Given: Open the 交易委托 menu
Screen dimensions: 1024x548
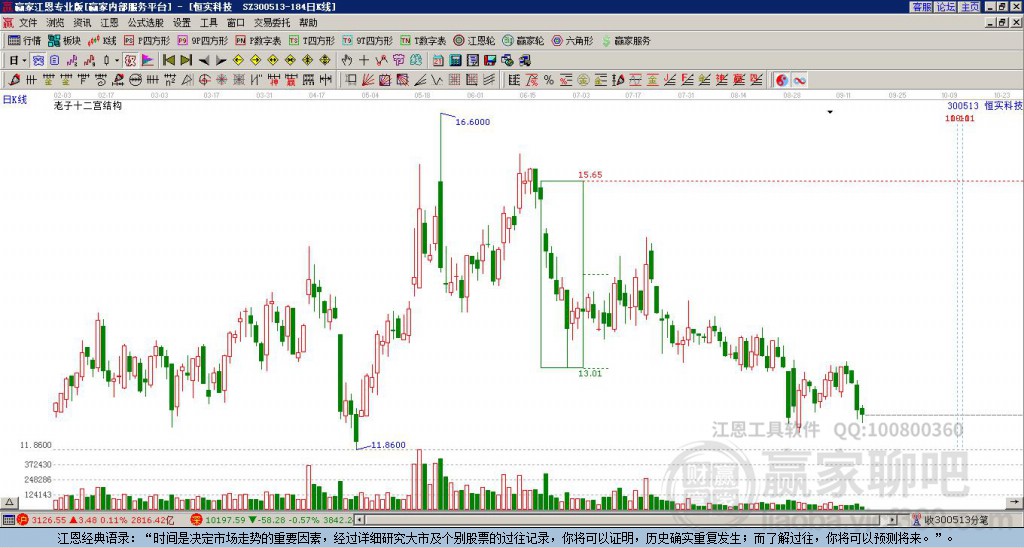Looking at the screenshot, I should (x=272, y=23).
